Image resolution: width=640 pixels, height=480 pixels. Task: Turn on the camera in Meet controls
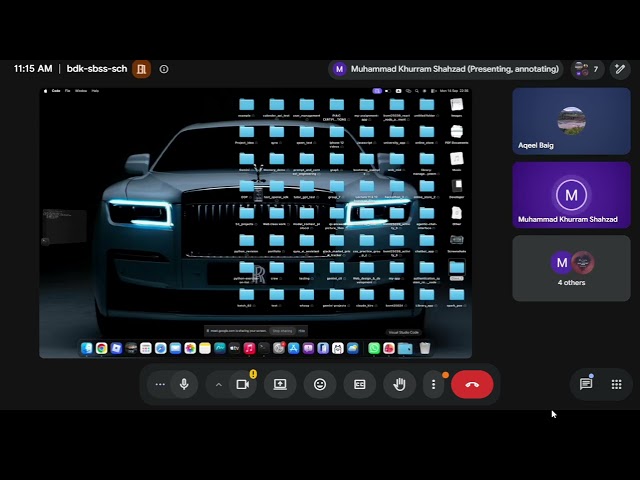(243, 384)
